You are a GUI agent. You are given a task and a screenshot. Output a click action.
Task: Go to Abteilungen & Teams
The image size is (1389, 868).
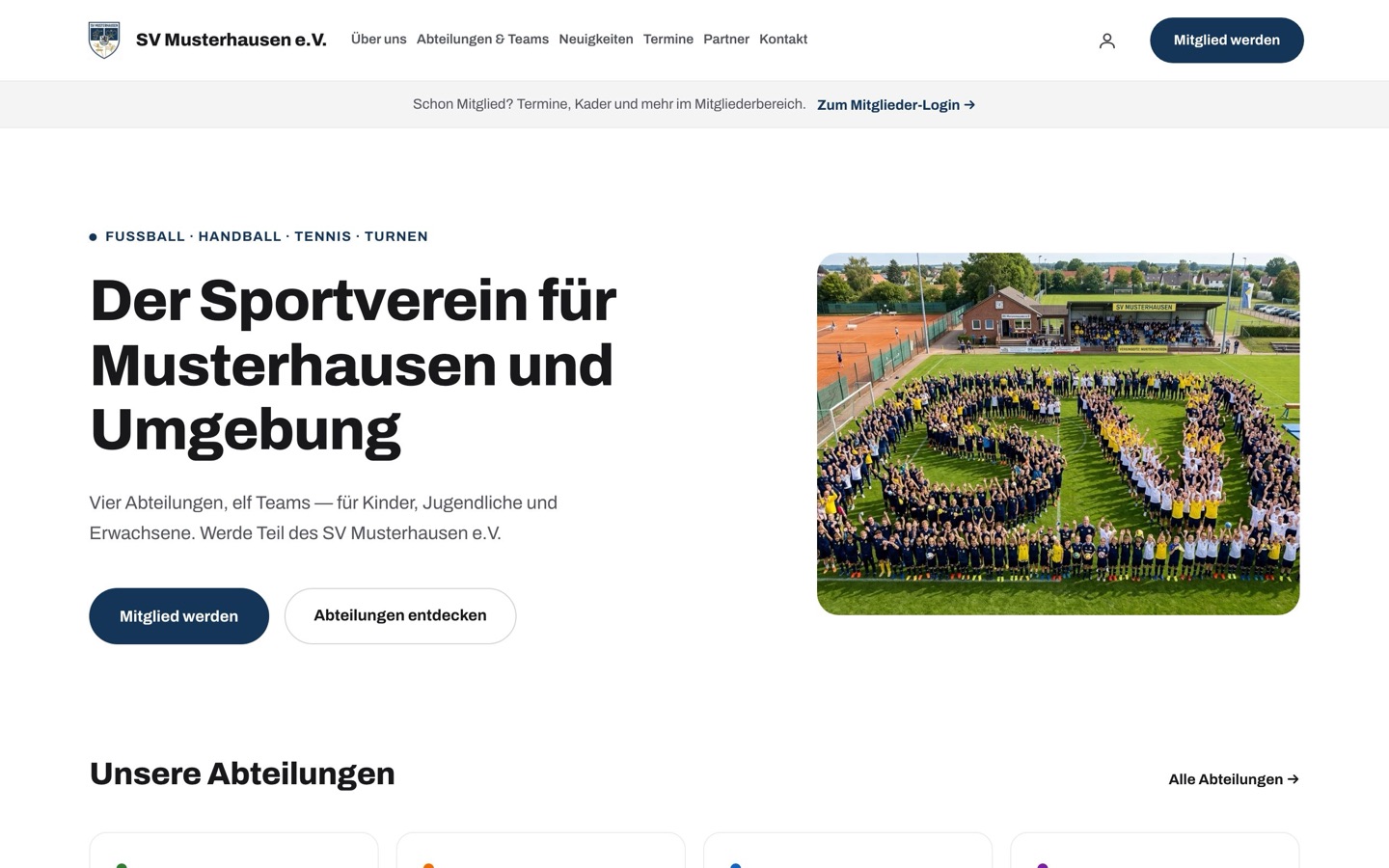pyautogui.click(x=482, y=40)
